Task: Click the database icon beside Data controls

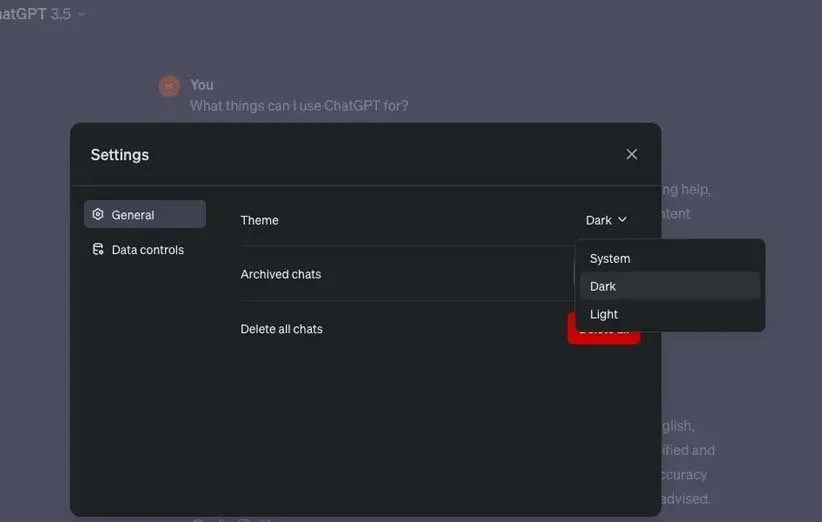Action: coord(98,250)
